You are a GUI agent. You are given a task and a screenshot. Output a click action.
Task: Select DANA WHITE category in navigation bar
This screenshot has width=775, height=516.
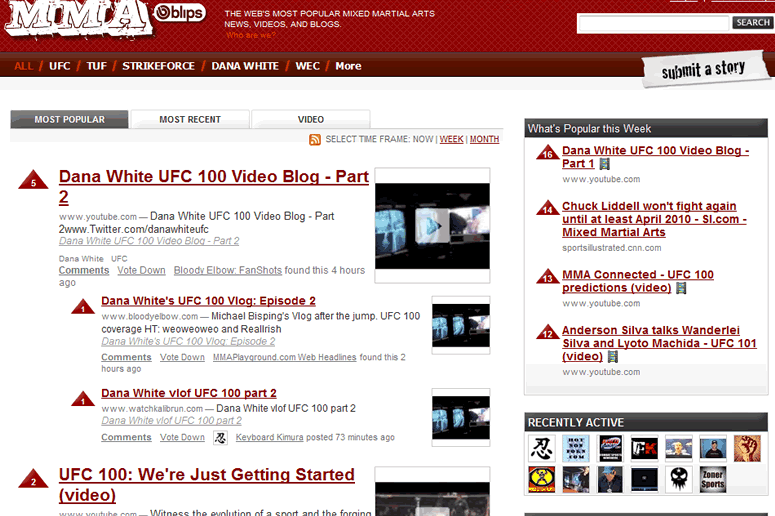[x=245, y=66]
